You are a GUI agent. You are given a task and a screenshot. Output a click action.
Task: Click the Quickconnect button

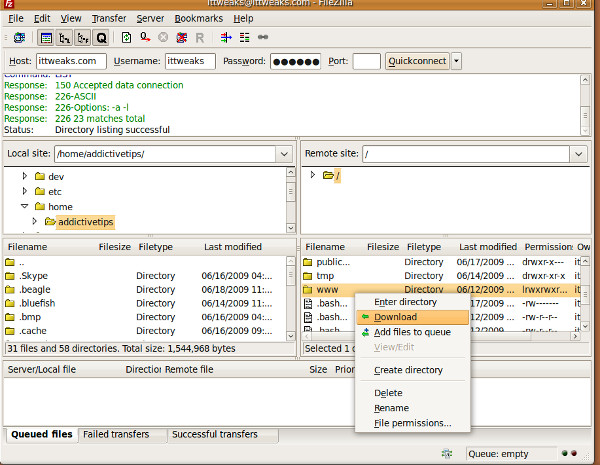coord(417,61)
